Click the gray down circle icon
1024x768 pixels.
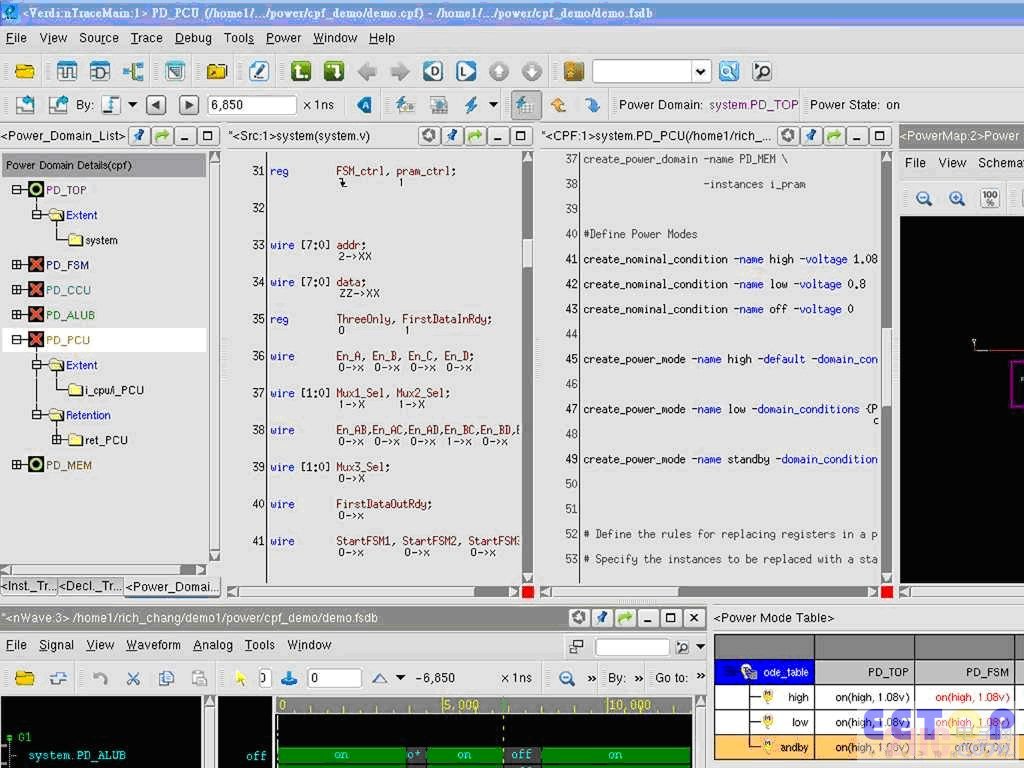(x=532, y=71)
